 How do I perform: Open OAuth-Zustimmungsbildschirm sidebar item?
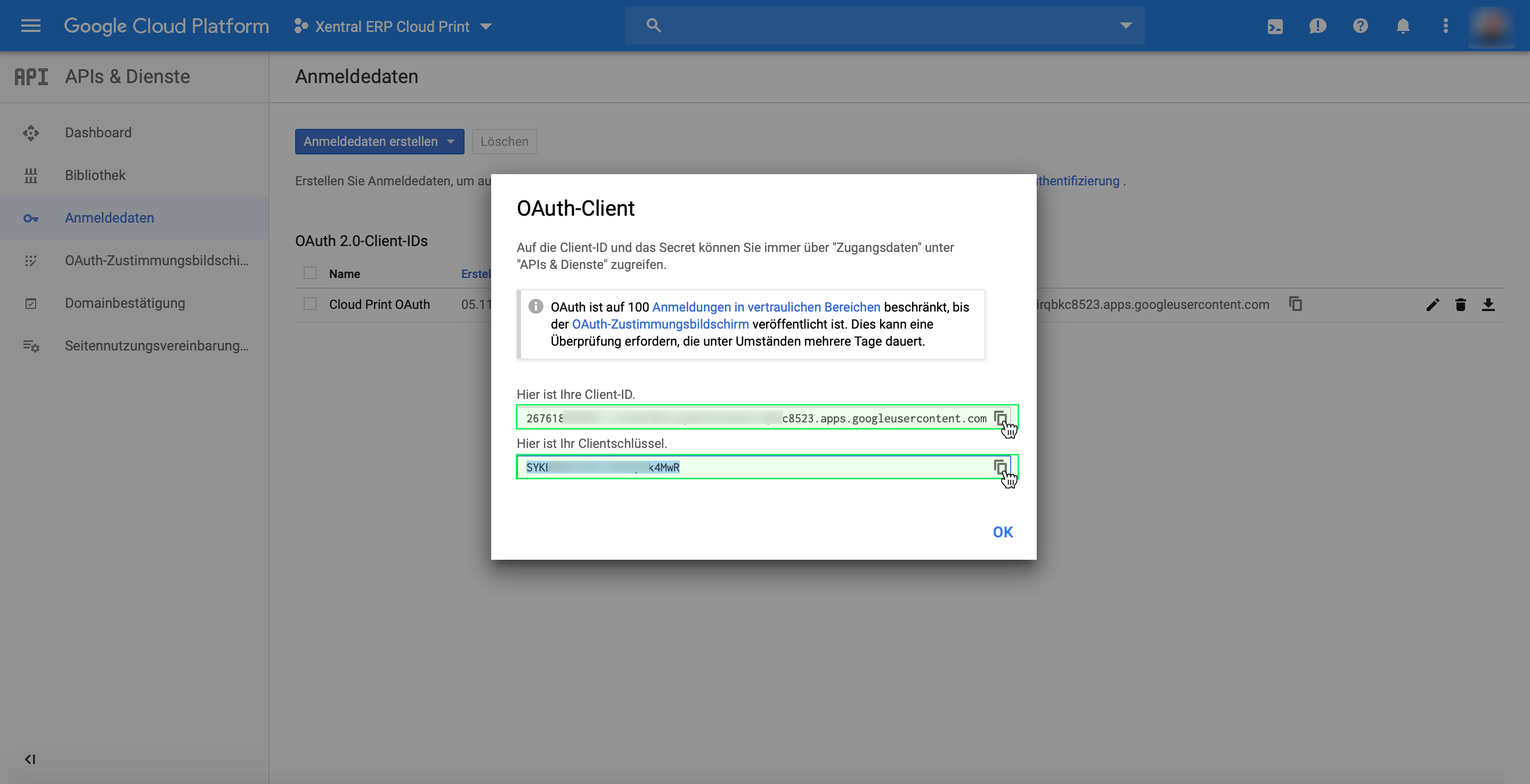pos(156,260)
